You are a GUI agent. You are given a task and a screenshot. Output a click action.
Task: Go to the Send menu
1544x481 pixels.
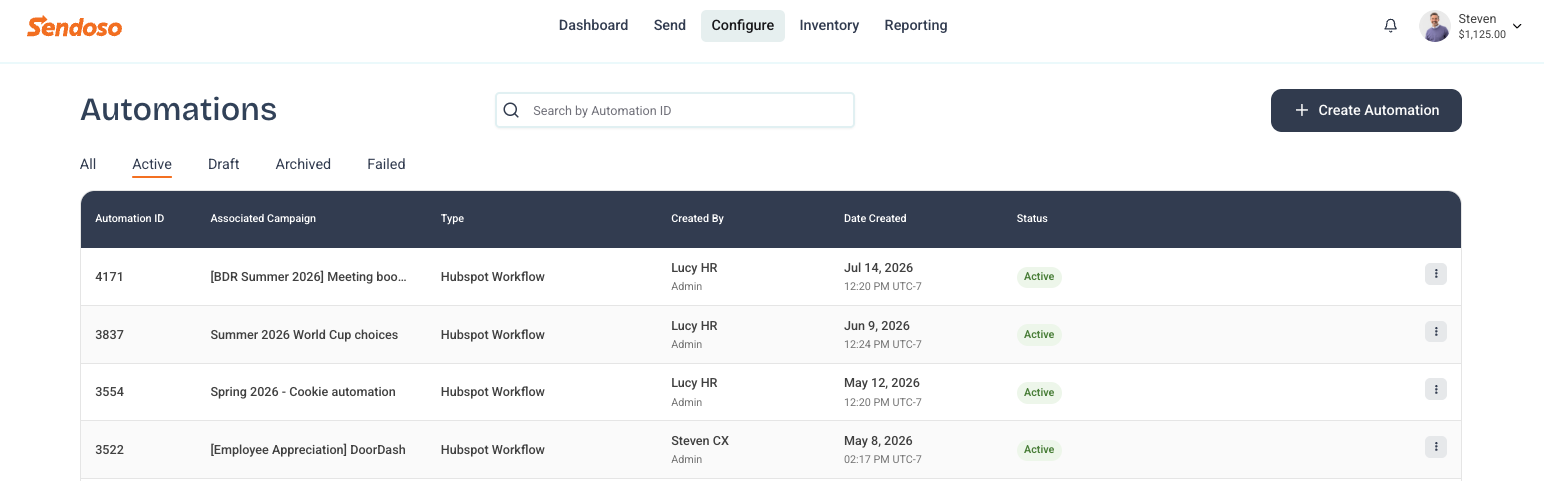pos(670,26)
